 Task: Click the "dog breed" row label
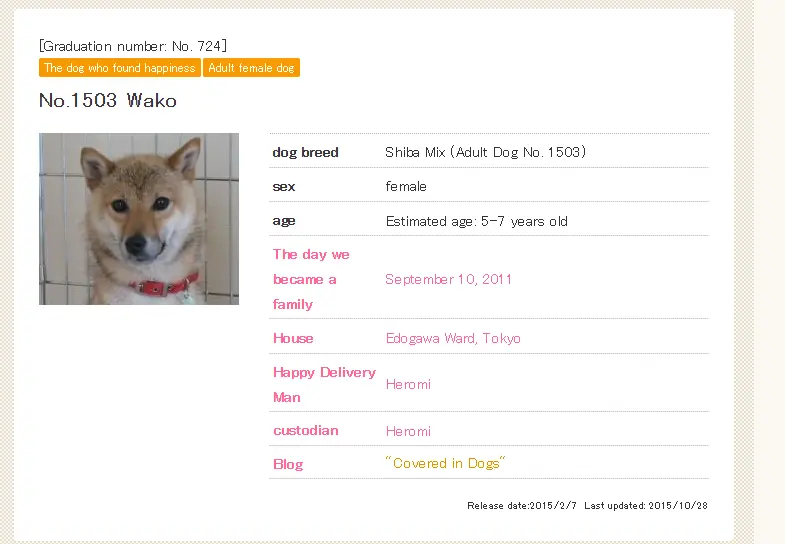pyautogui.click(x=305, y=152)
